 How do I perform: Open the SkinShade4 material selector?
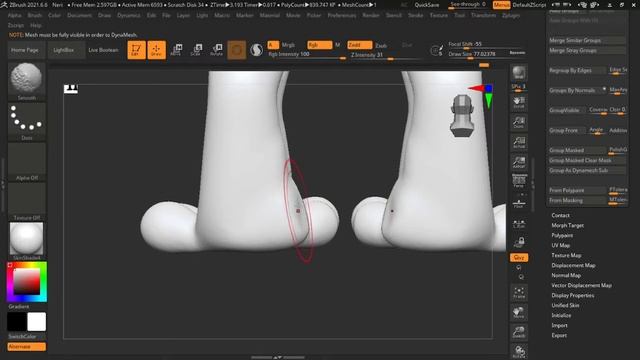coord(27,241)
